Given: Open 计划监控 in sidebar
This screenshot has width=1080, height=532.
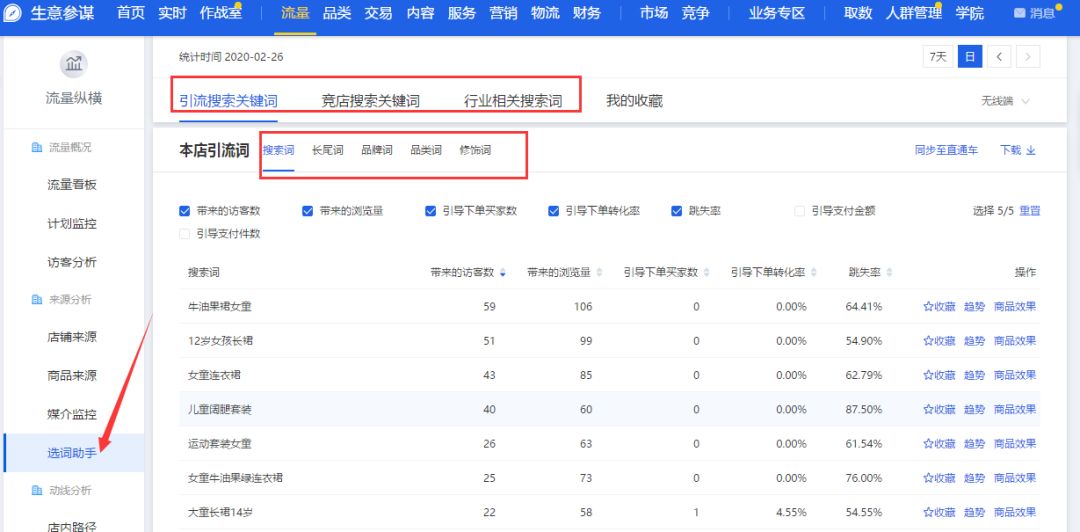Looking at the screenshot, I should click(x=72, y=223).
